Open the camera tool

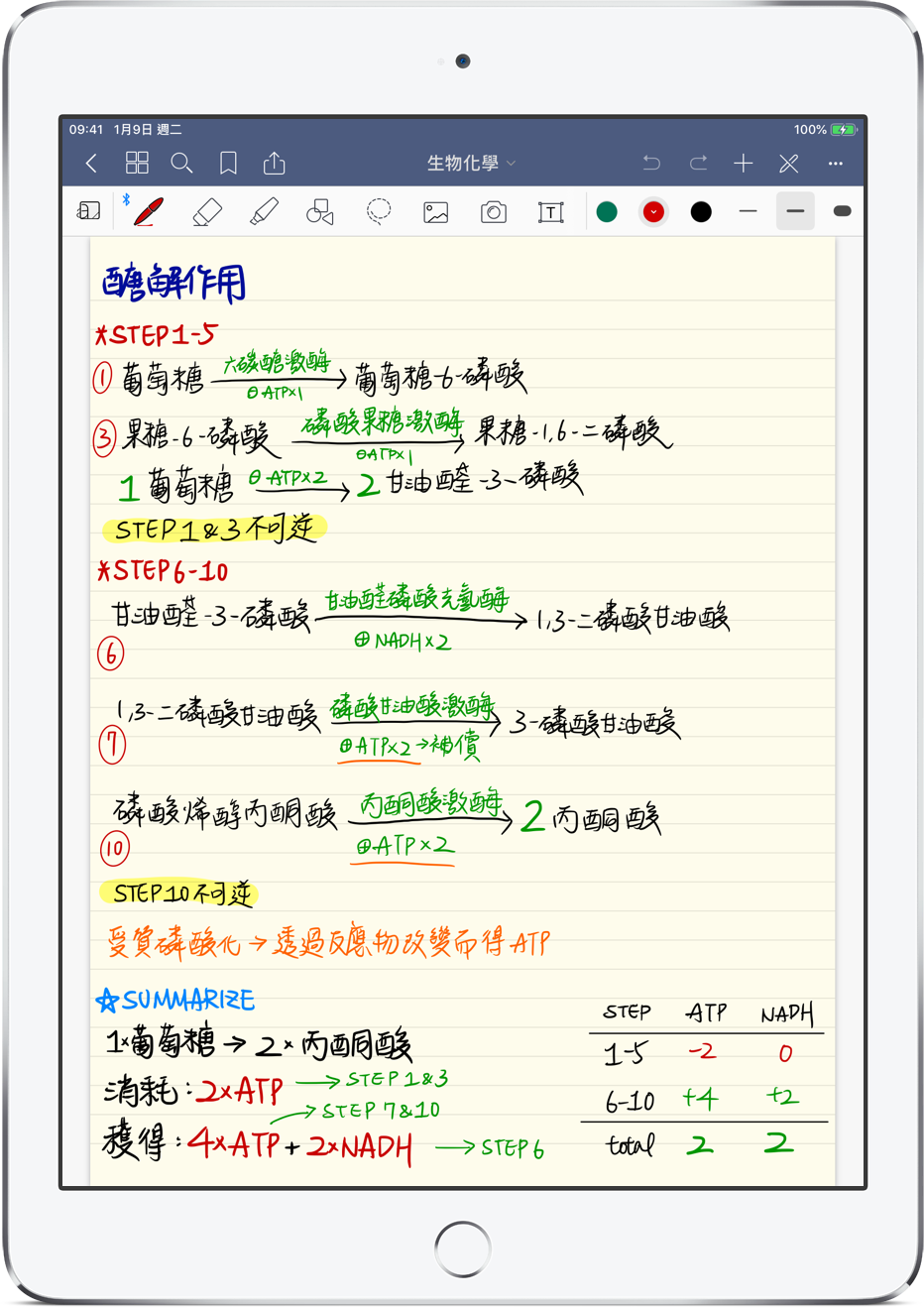pos(493,212)
